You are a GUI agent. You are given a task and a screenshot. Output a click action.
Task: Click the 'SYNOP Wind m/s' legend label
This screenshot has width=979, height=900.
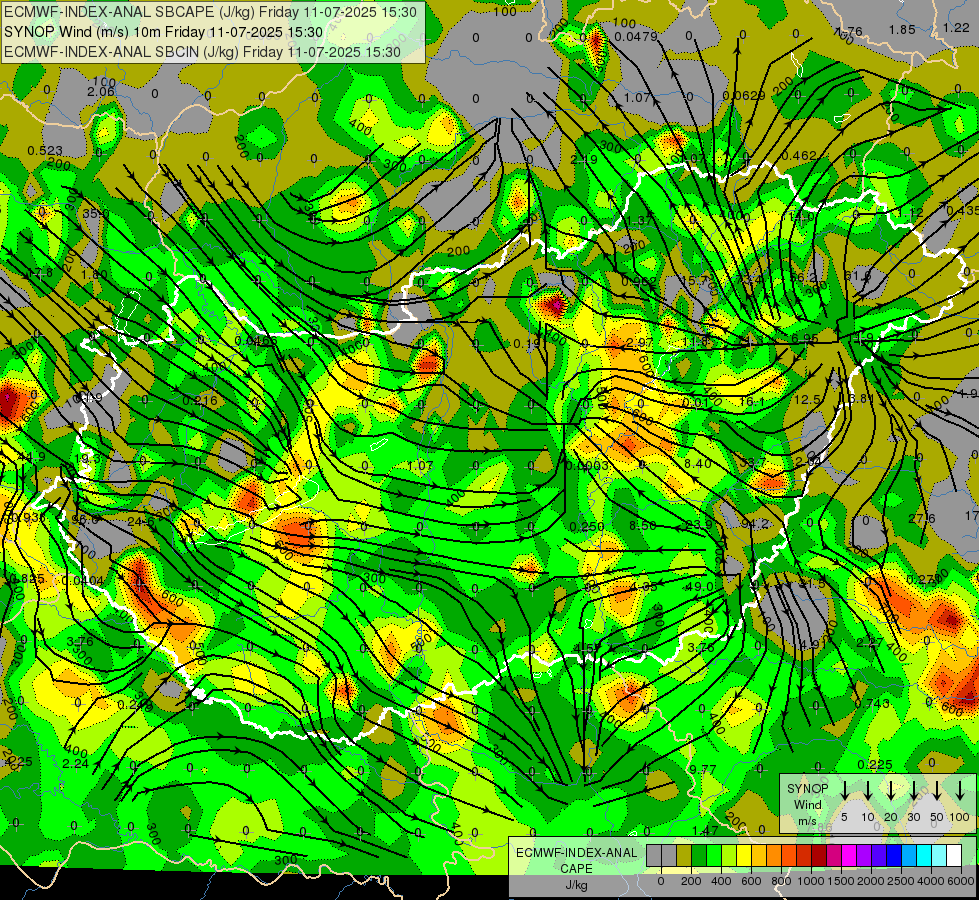coord(807,804)
